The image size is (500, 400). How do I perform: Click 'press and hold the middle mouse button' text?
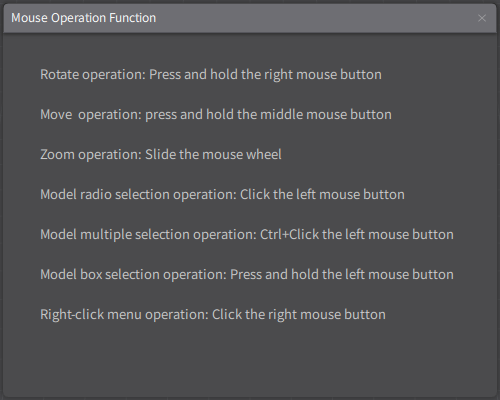point(268,115)
